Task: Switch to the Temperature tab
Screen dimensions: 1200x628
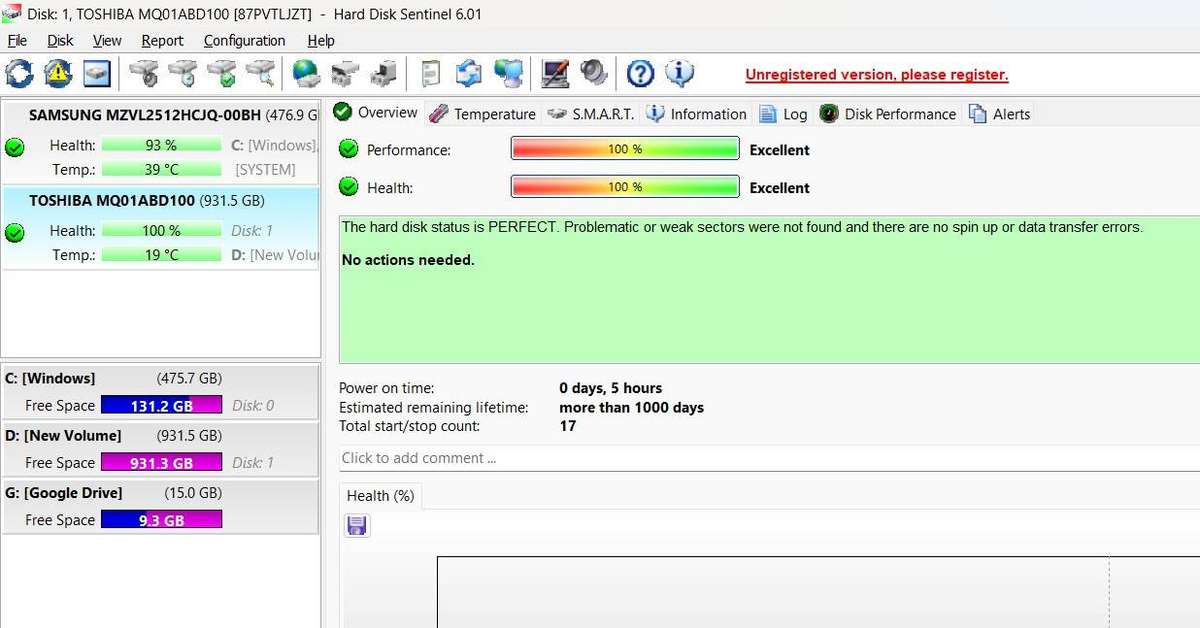Action: click(x=483, y=114)
